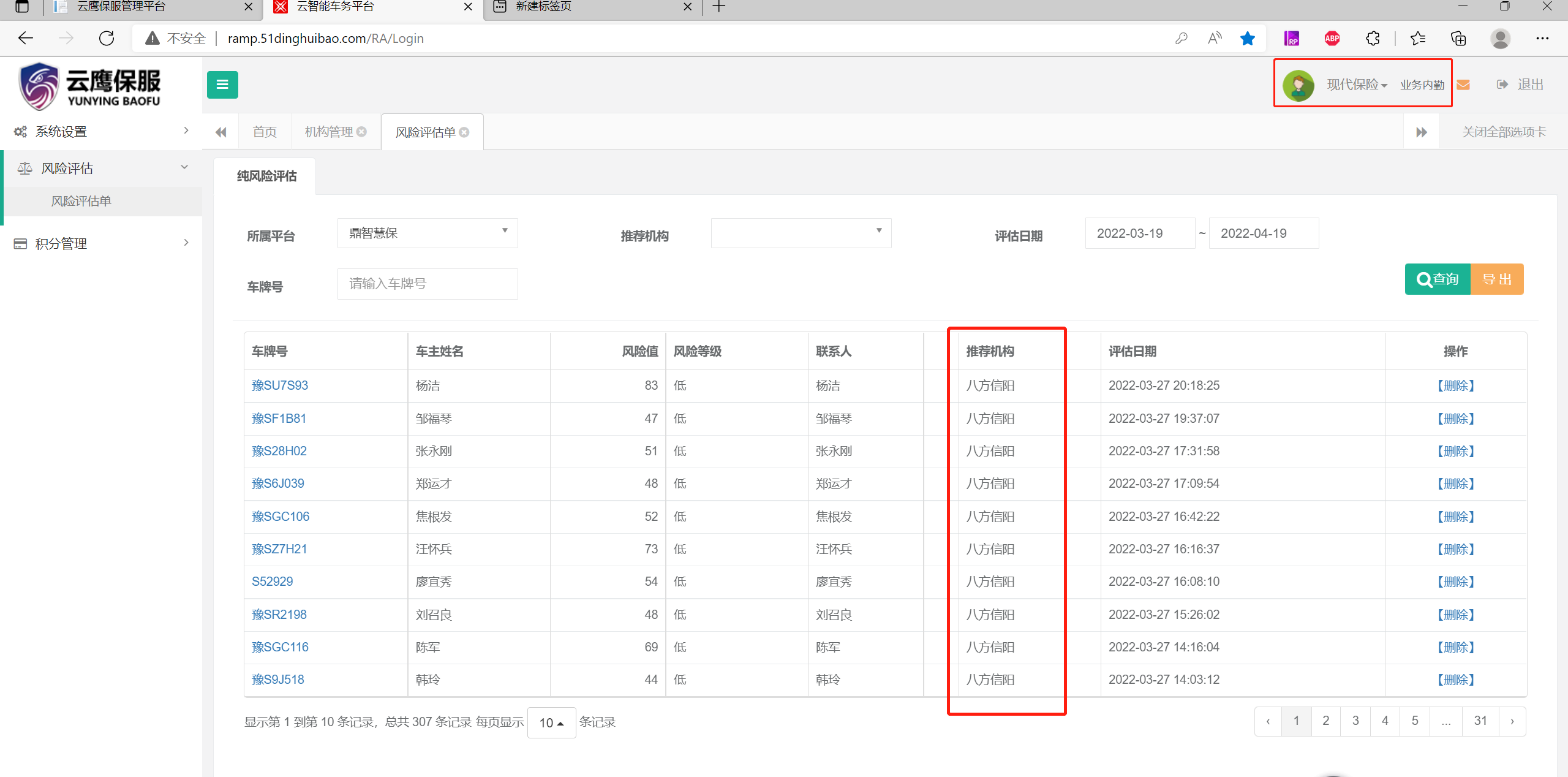Click the browser refresh button
Viewport: 1568px width, 777px height.
click(x=107, y=39)
